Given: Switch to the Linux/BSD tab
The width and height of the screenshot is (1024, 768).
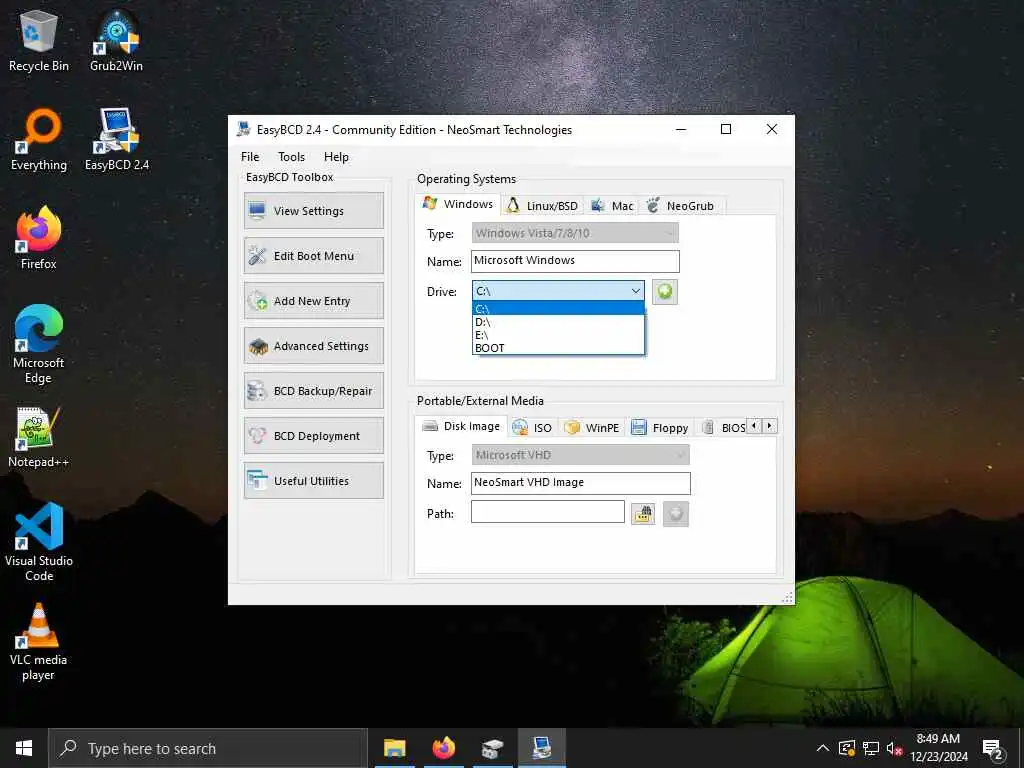Looking at the screenshot, I should pyautogui.click(x=543, y=206).
